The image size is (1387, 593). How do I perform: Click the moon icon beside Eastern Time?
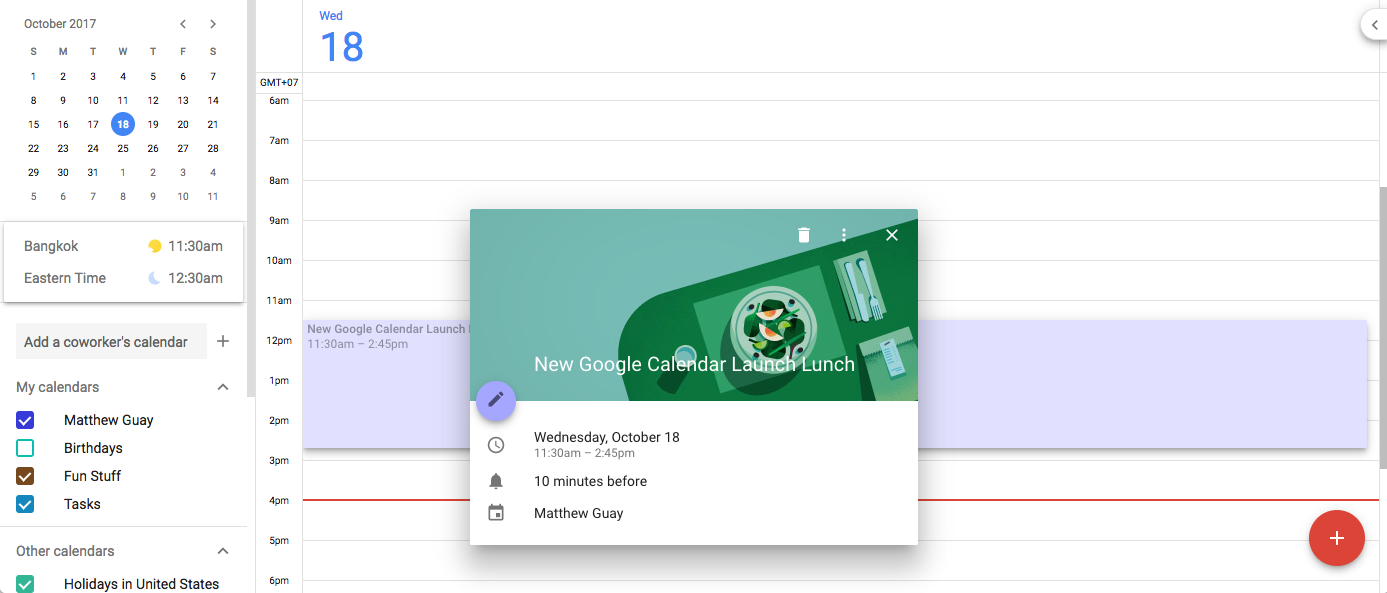[154, 278]
